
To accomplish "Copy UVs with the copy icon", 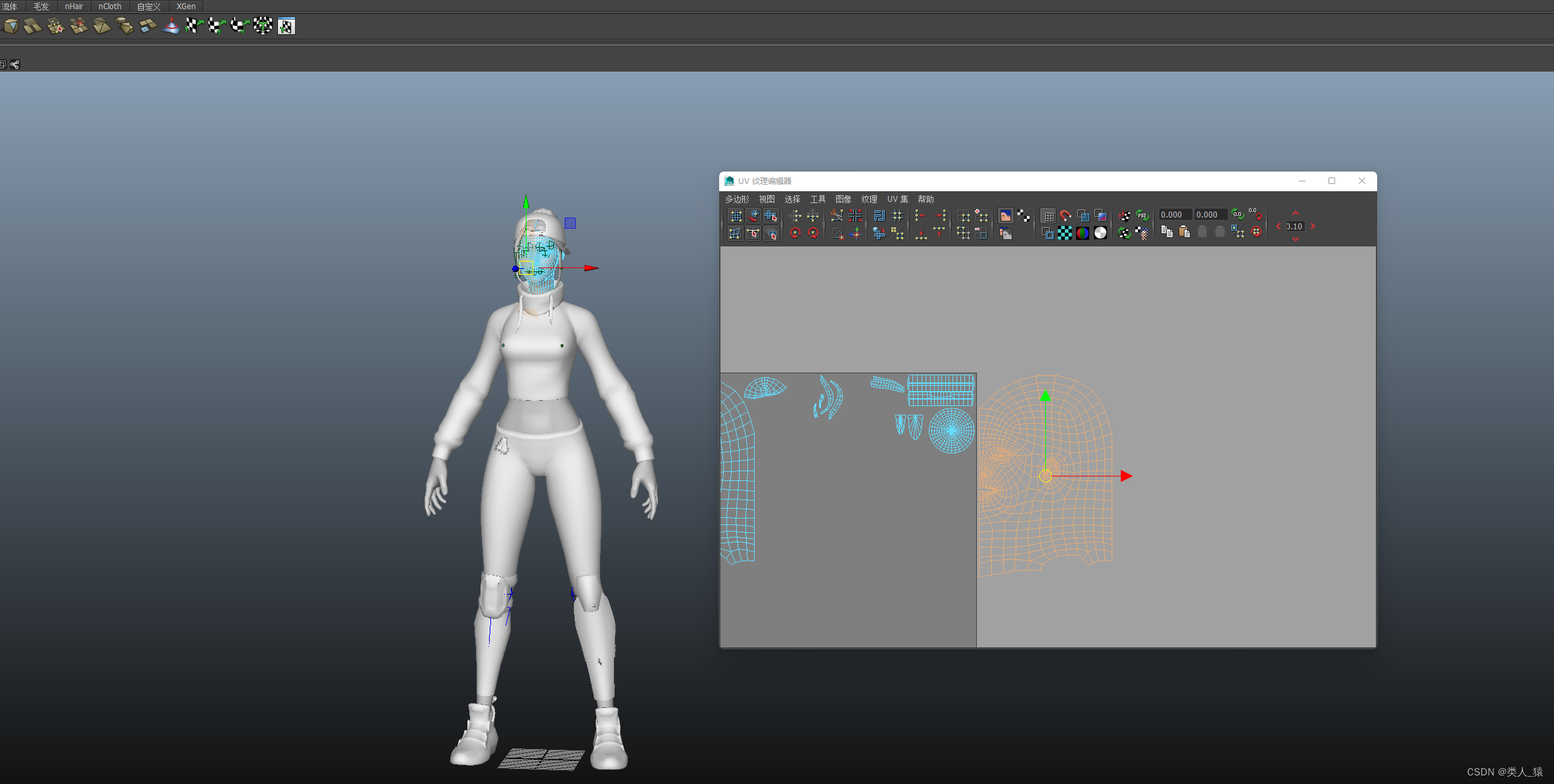I will 1167,232.
